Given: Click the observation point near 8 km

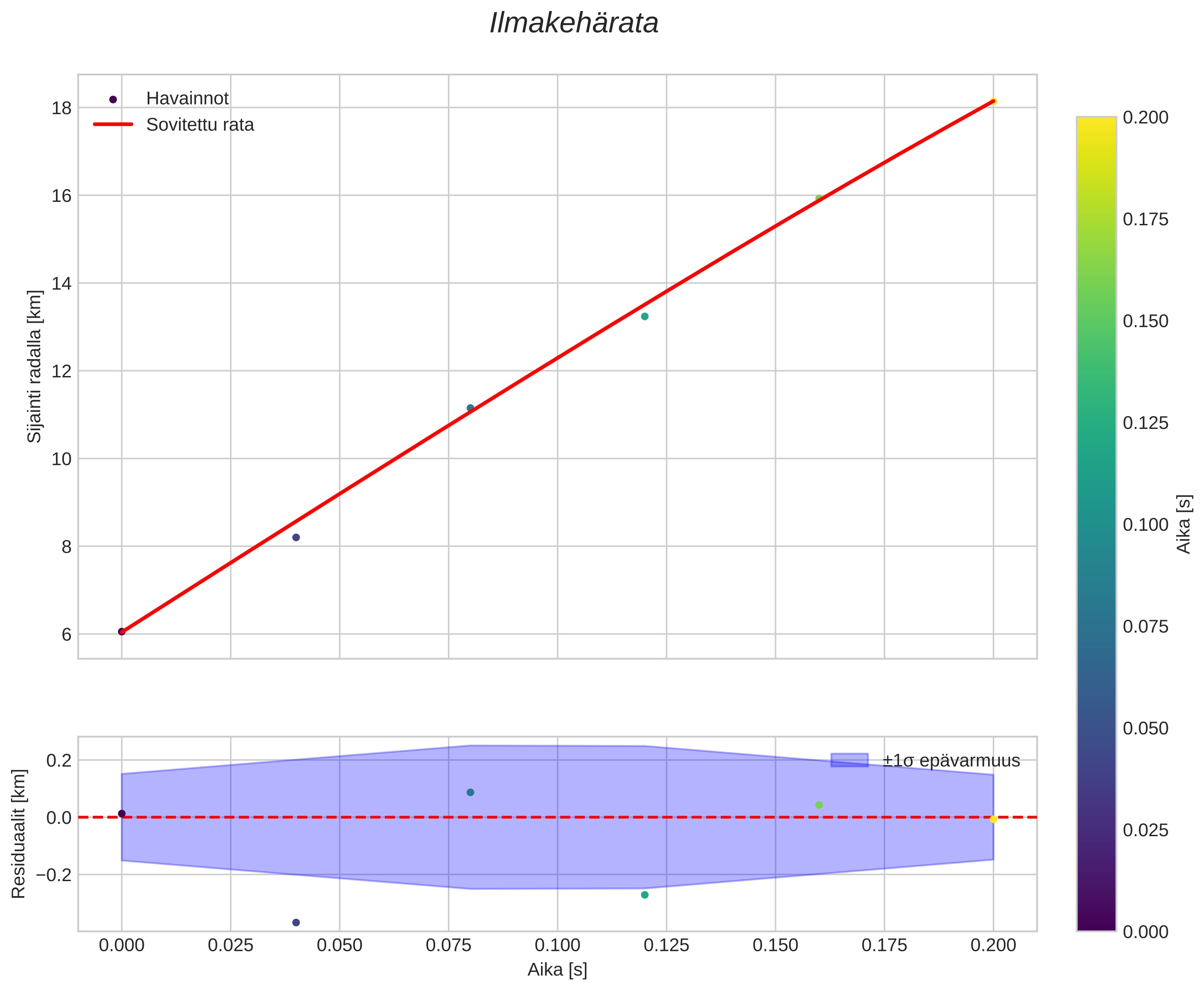Looking at the screenshot, I should point(296,537).
